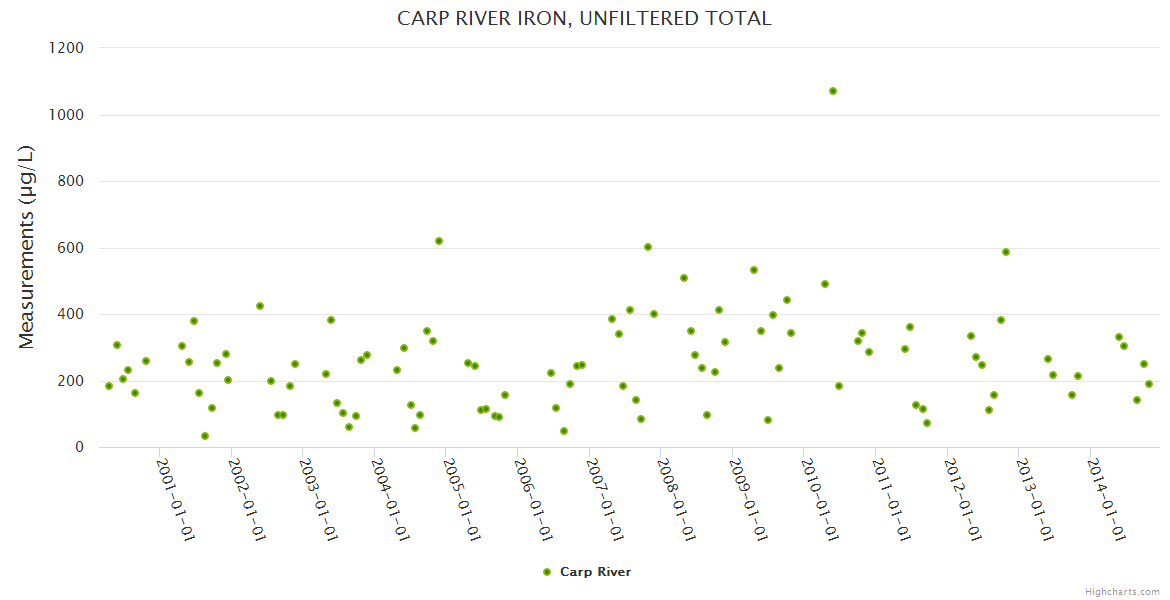Screen dimensions: 1170x600
Task: Click the Measurements (µg/L) axis title
Action: coord(27,247)
